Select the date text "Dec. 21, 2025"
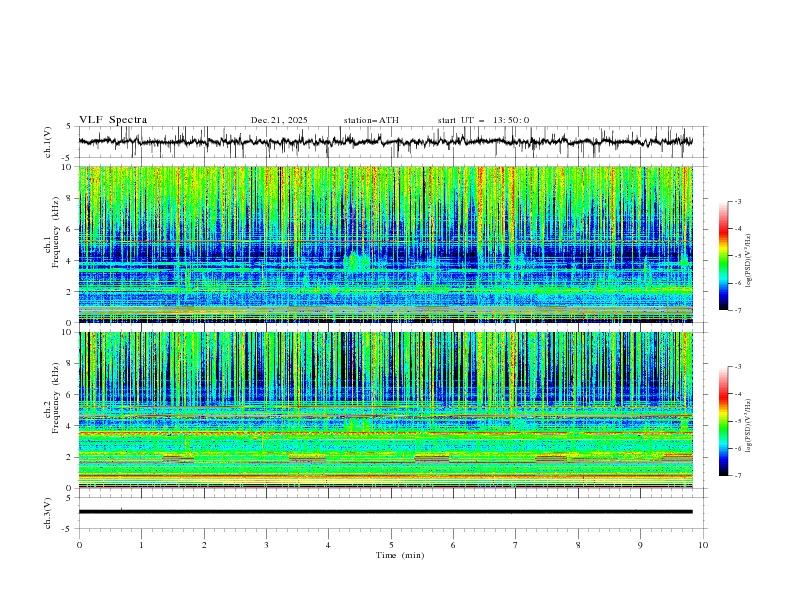 (279, 120)
